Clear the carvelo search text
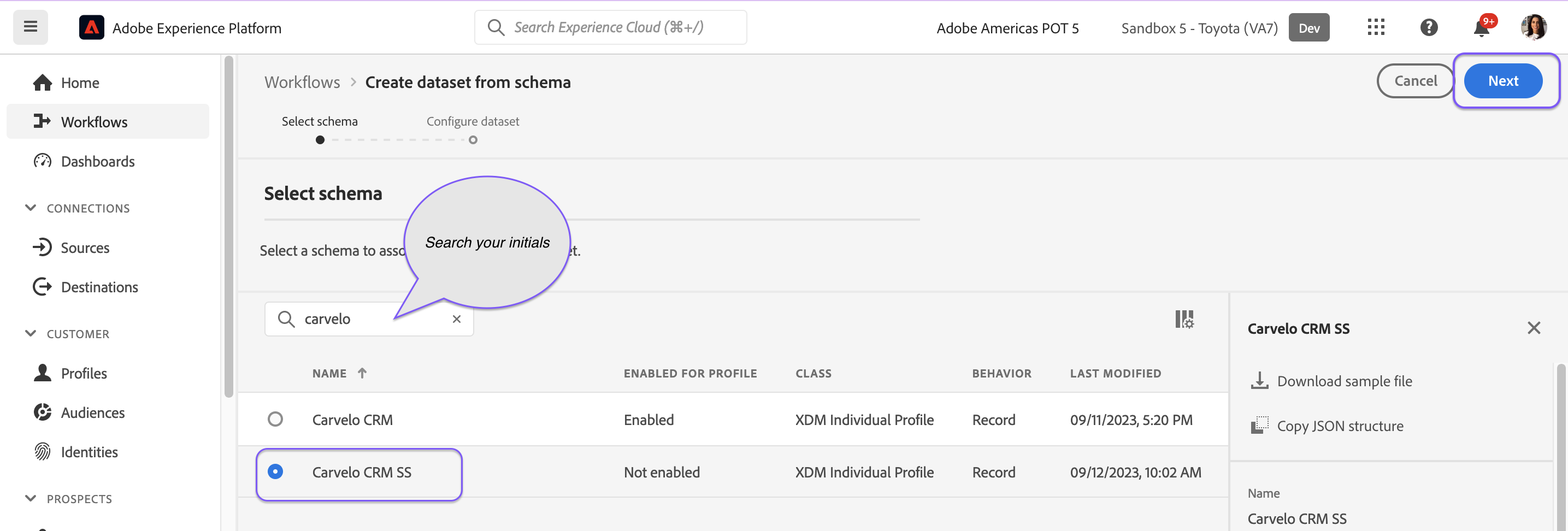1568x531 pixels. point(457,318)
